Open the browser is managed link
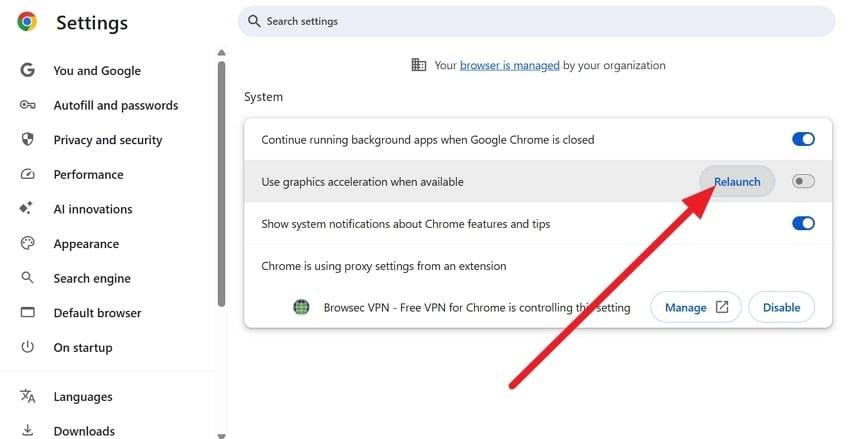The height and width of the screenshot is (439, 850). 510,66
